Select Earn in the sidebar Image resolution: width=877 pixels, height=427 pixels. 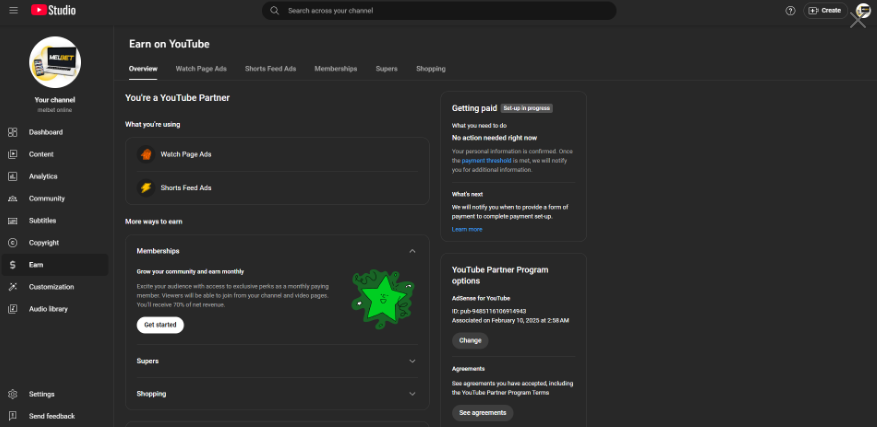[55, 265]
